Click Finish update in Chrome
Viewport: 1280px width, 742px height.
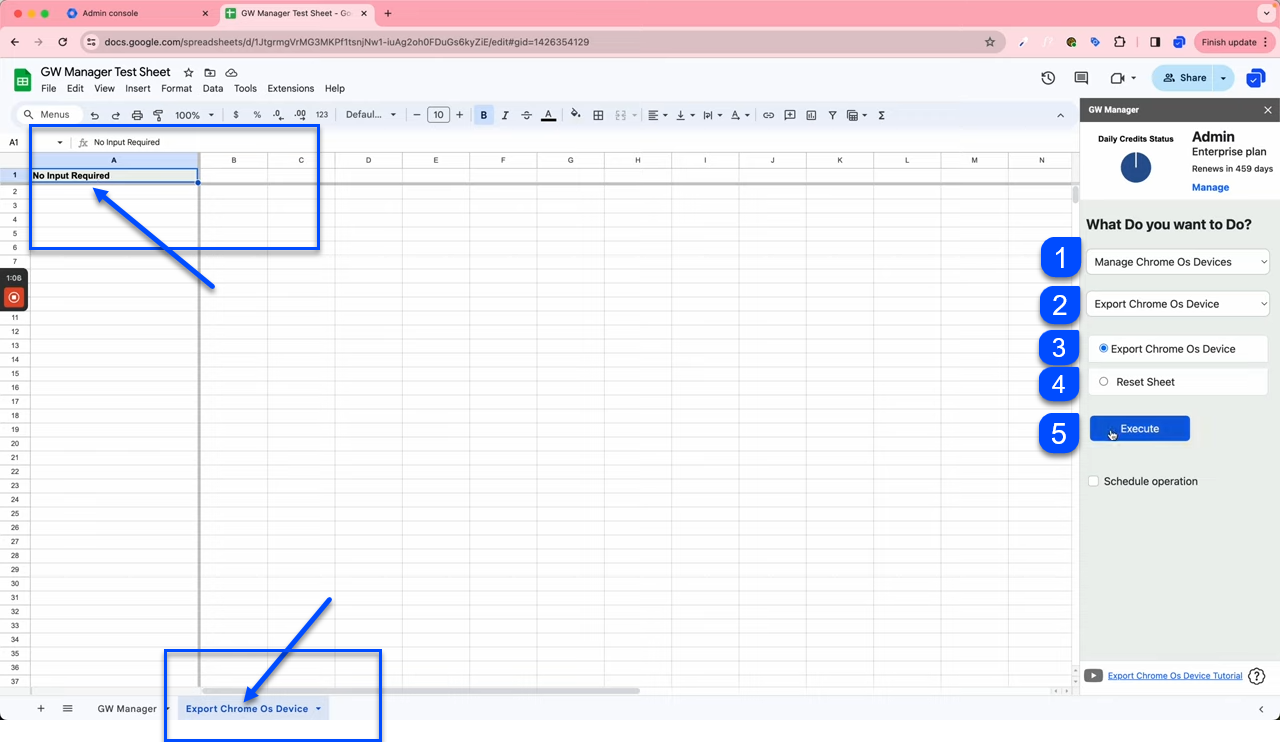point(1234,42)
